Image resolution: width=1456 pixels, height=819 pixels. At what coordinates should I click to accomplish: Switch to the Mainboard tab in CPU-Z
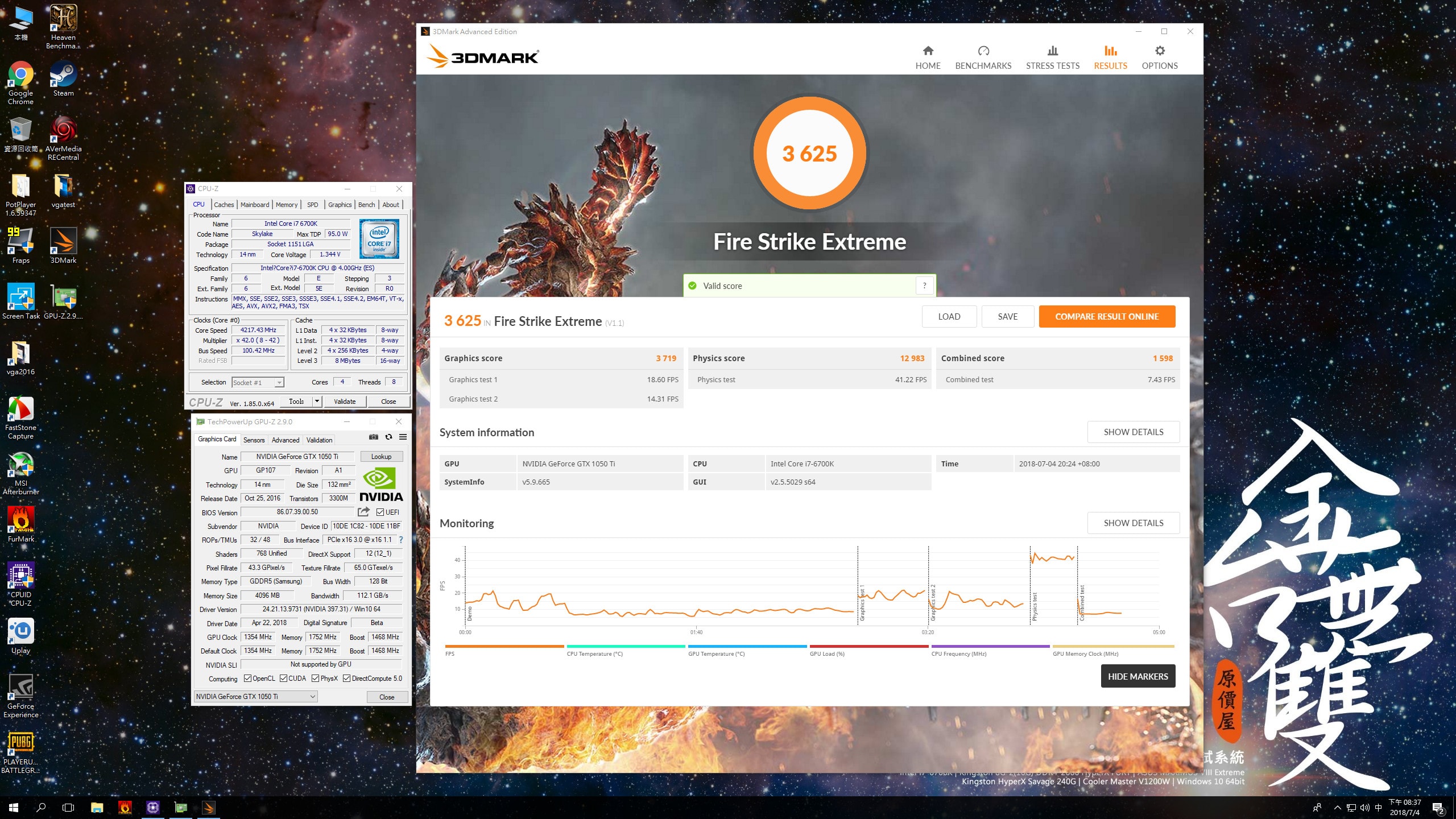(x=255, y=205)
